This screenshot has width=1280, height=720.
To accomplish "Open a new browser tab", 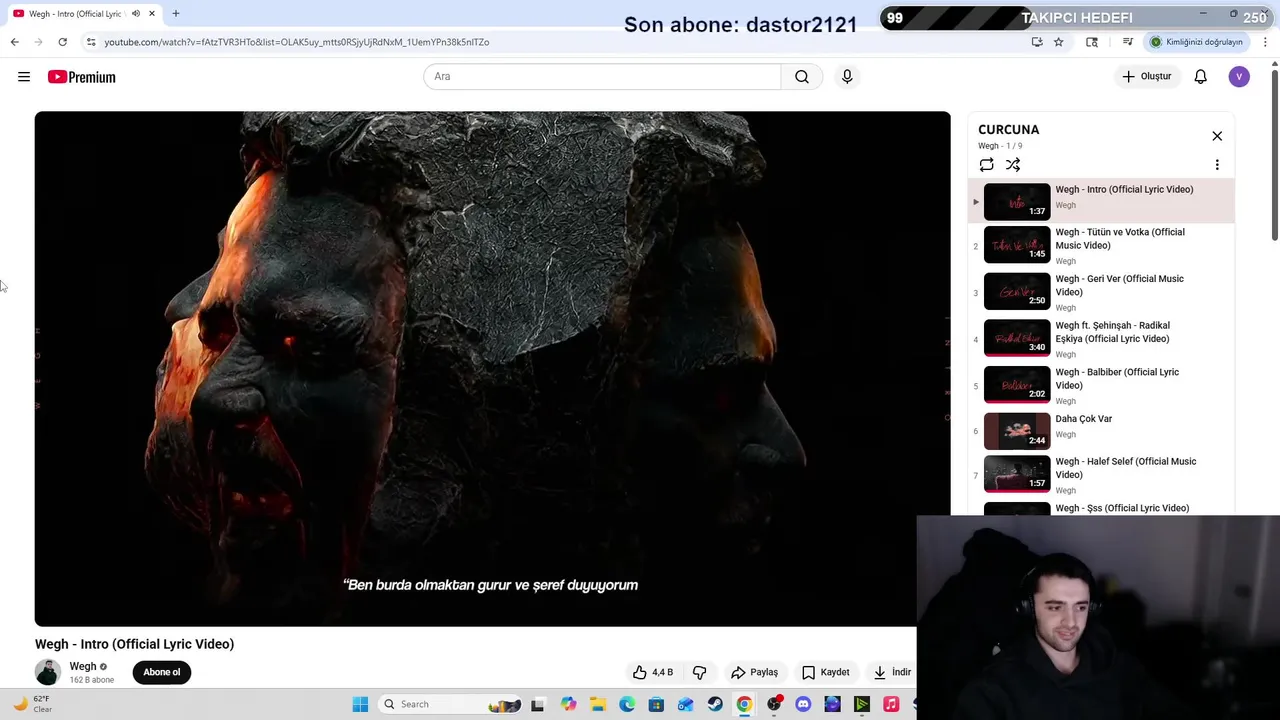I will tap(176, 14).
